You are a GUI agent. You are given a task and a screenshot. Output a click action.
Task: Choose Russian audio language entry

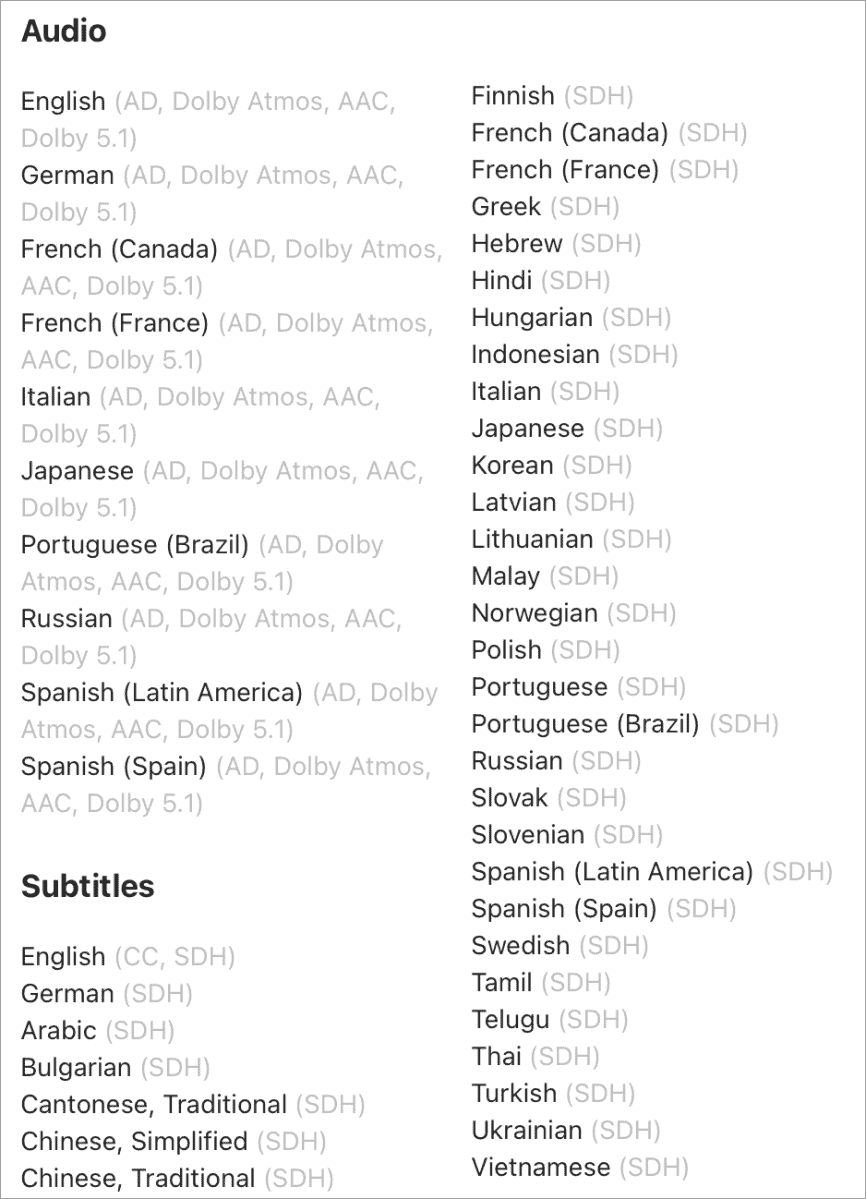point(67,619)
